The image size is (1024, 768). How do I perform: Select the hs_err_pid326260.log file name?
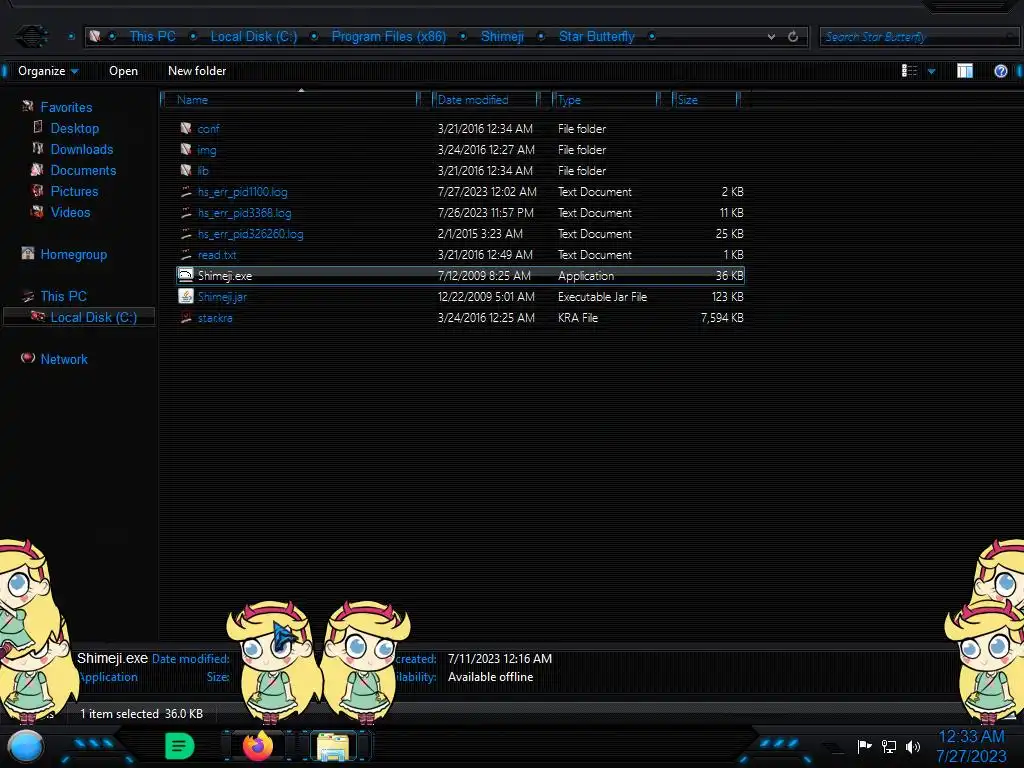[250, 234]
